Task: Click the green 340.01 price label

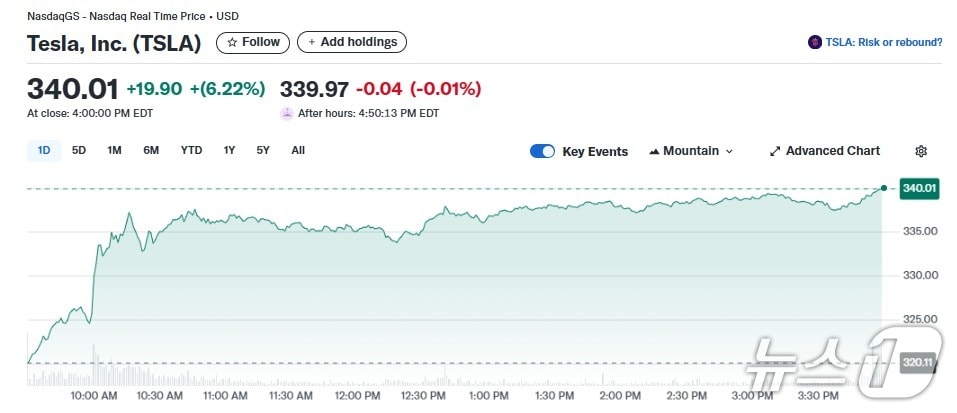Action: pos(918,188)
